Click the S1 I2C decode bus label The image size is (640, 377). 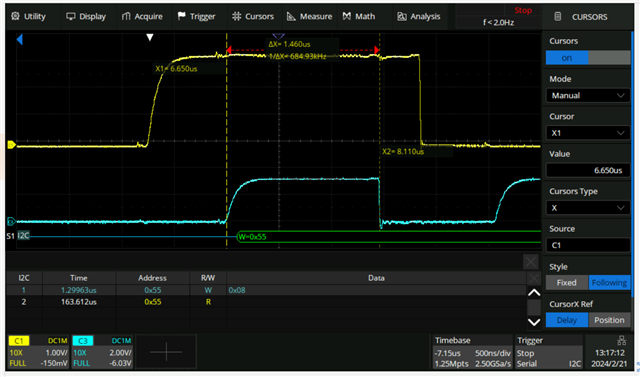(18, 236)
